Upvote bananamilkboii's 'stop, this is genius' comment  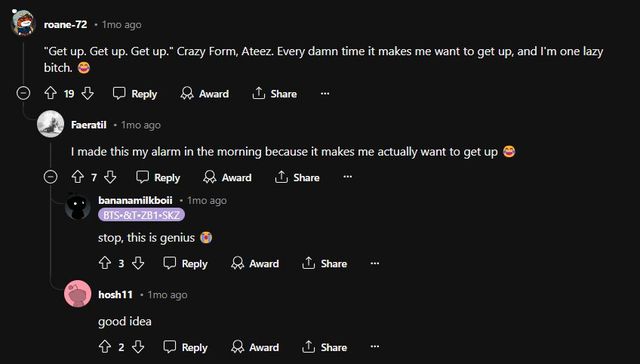tap(105, 263)
